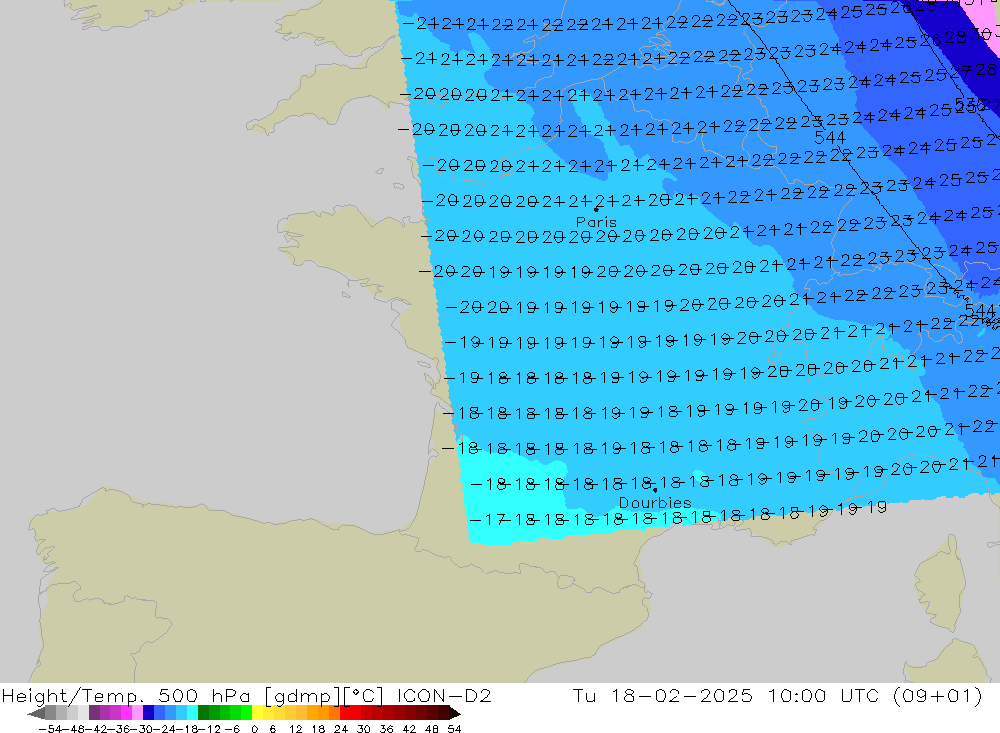Click the '10:00 UTC' time text
The image size is (1000, 733).
pos(825,695)
